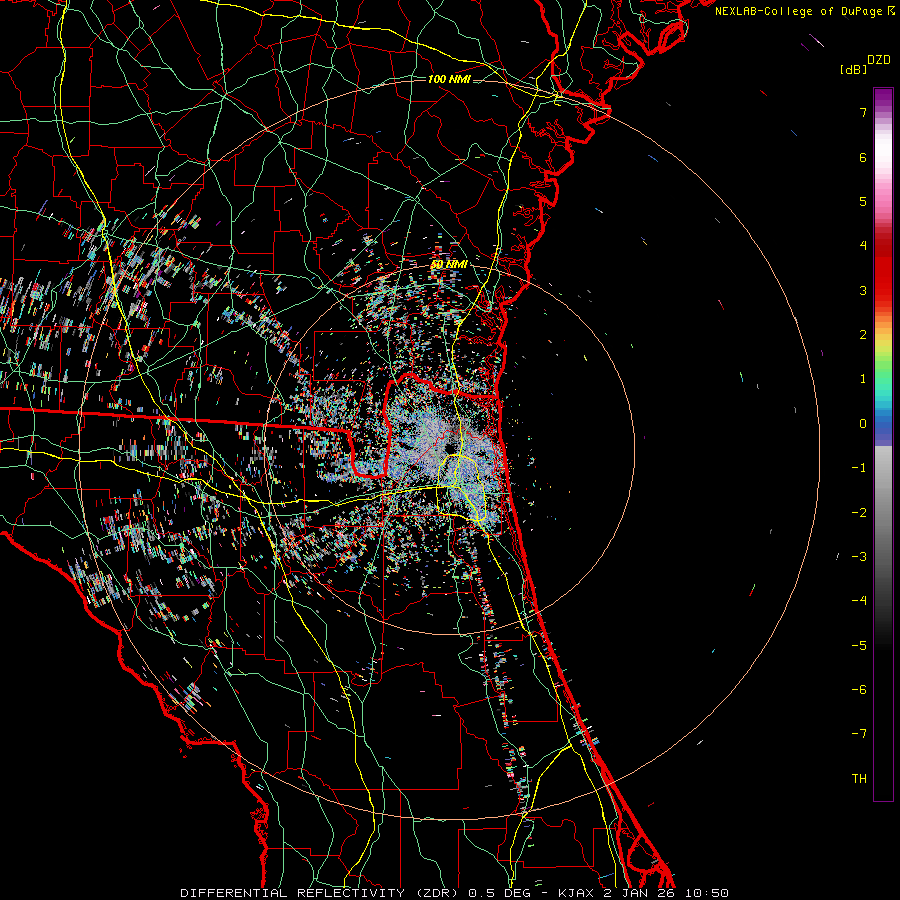Pick the purple top of the color bar
Screen dimensions: 900x900
[x=883, y=96]
